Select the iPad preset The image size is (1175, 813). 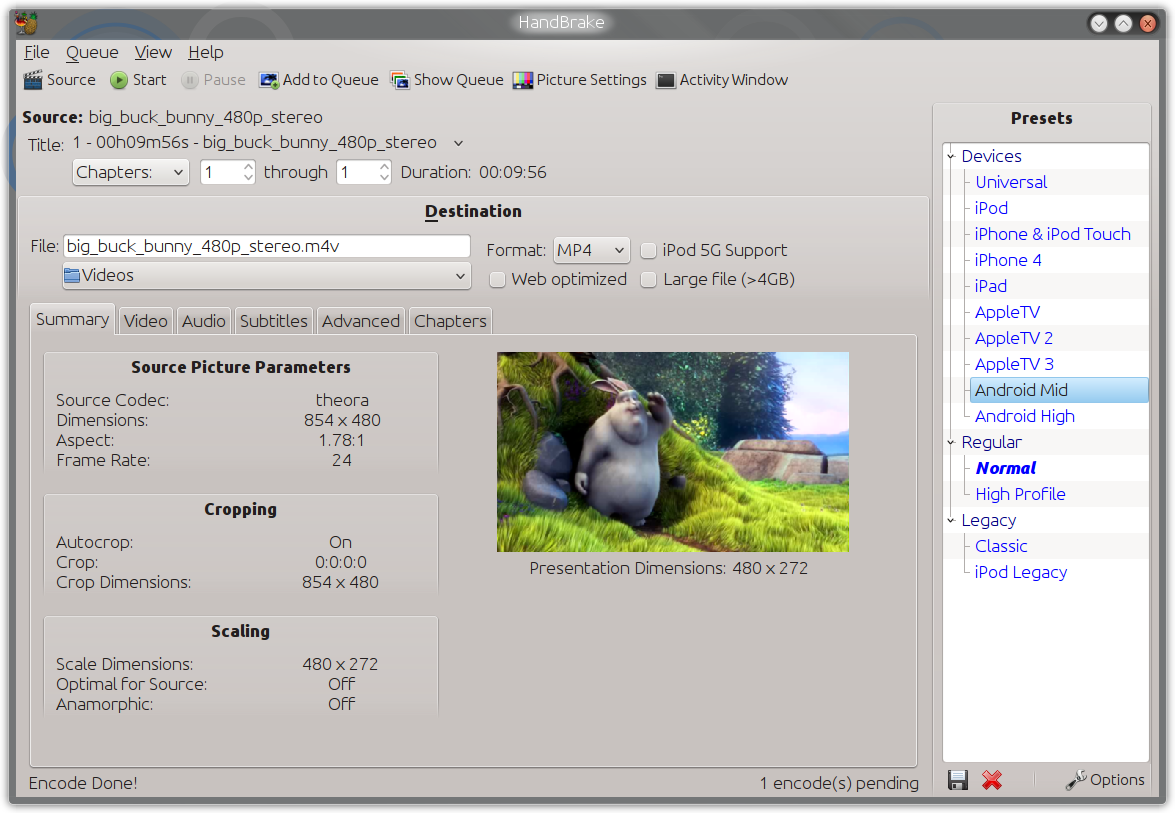pos(991,286)
